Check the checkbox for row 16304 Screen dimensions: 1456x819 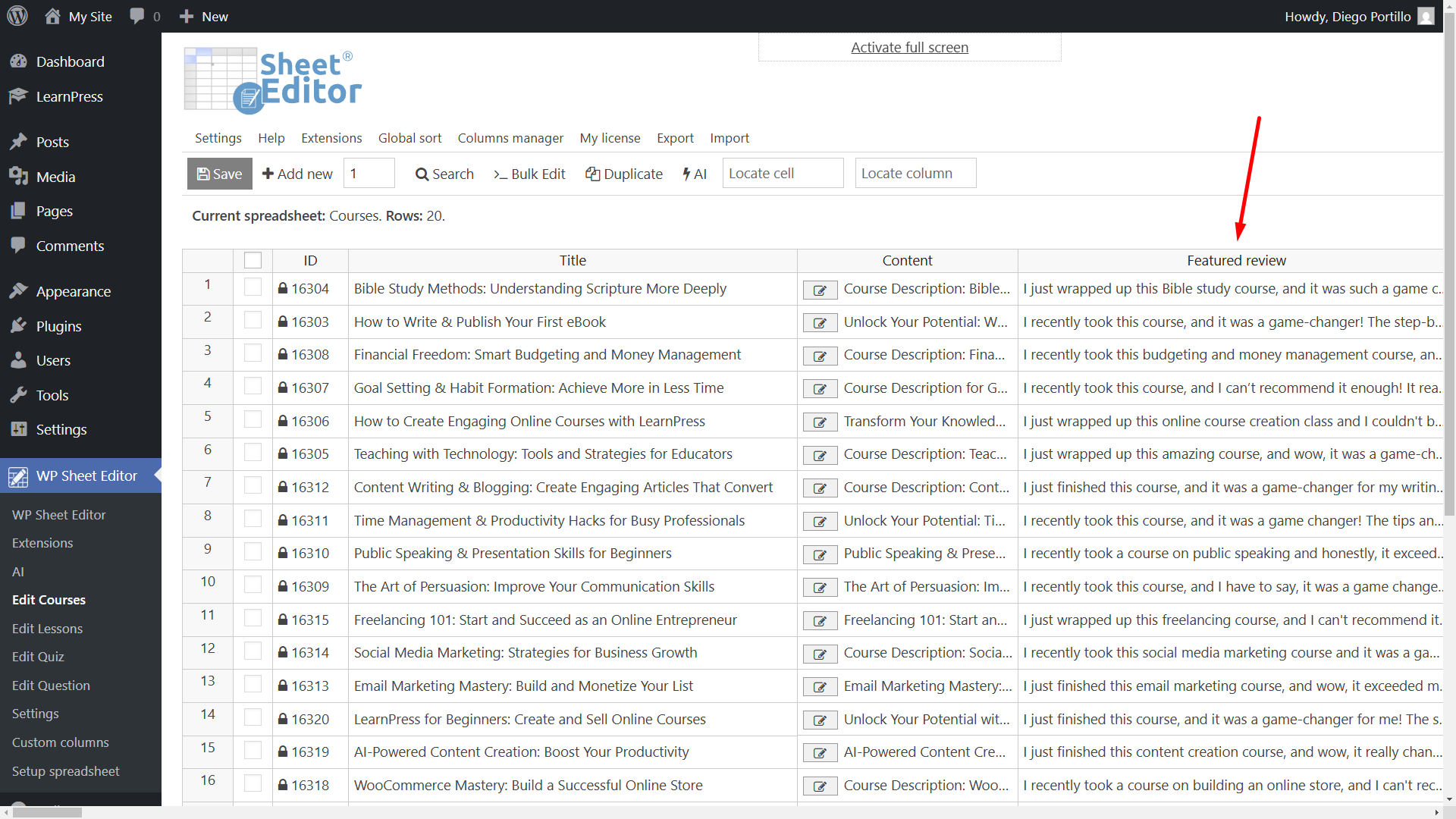coord(253,287)
